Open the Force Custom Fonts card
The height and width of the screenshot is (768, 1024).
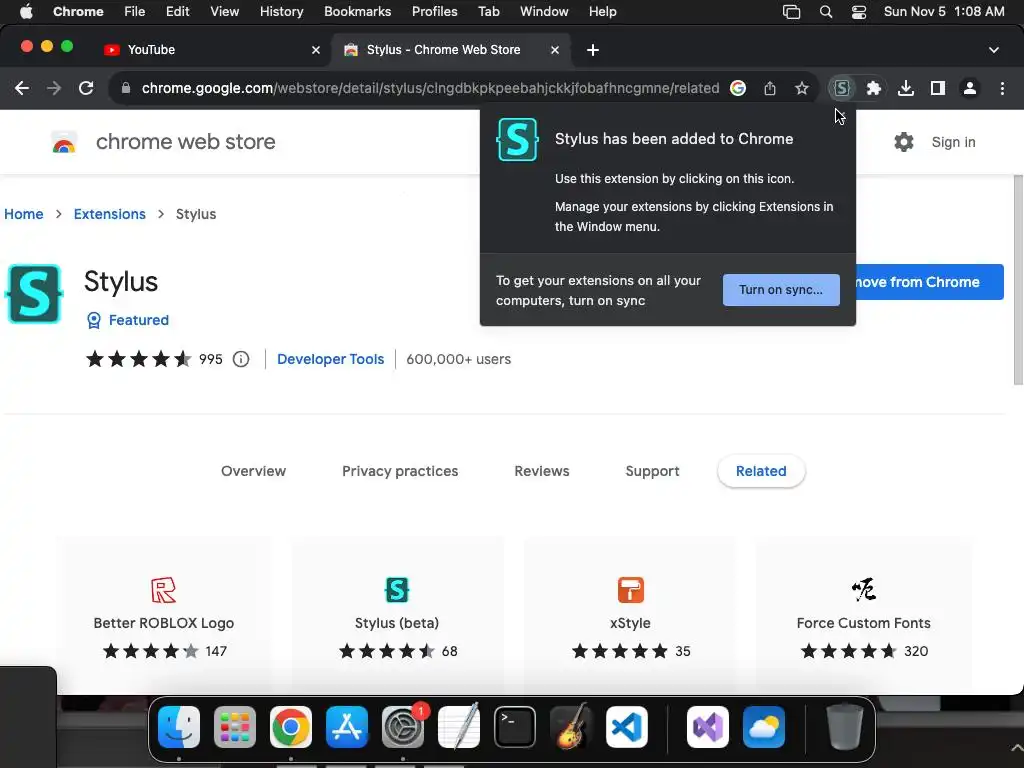coord(863,615)
